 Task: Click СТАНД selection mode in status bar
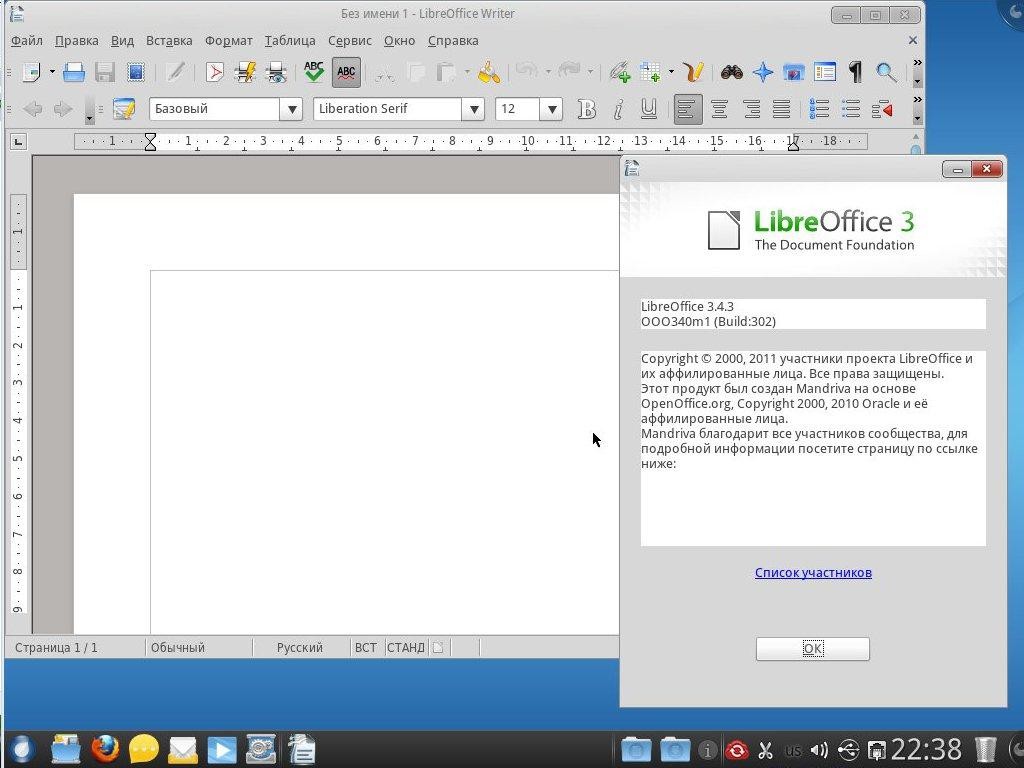[406, 648]
